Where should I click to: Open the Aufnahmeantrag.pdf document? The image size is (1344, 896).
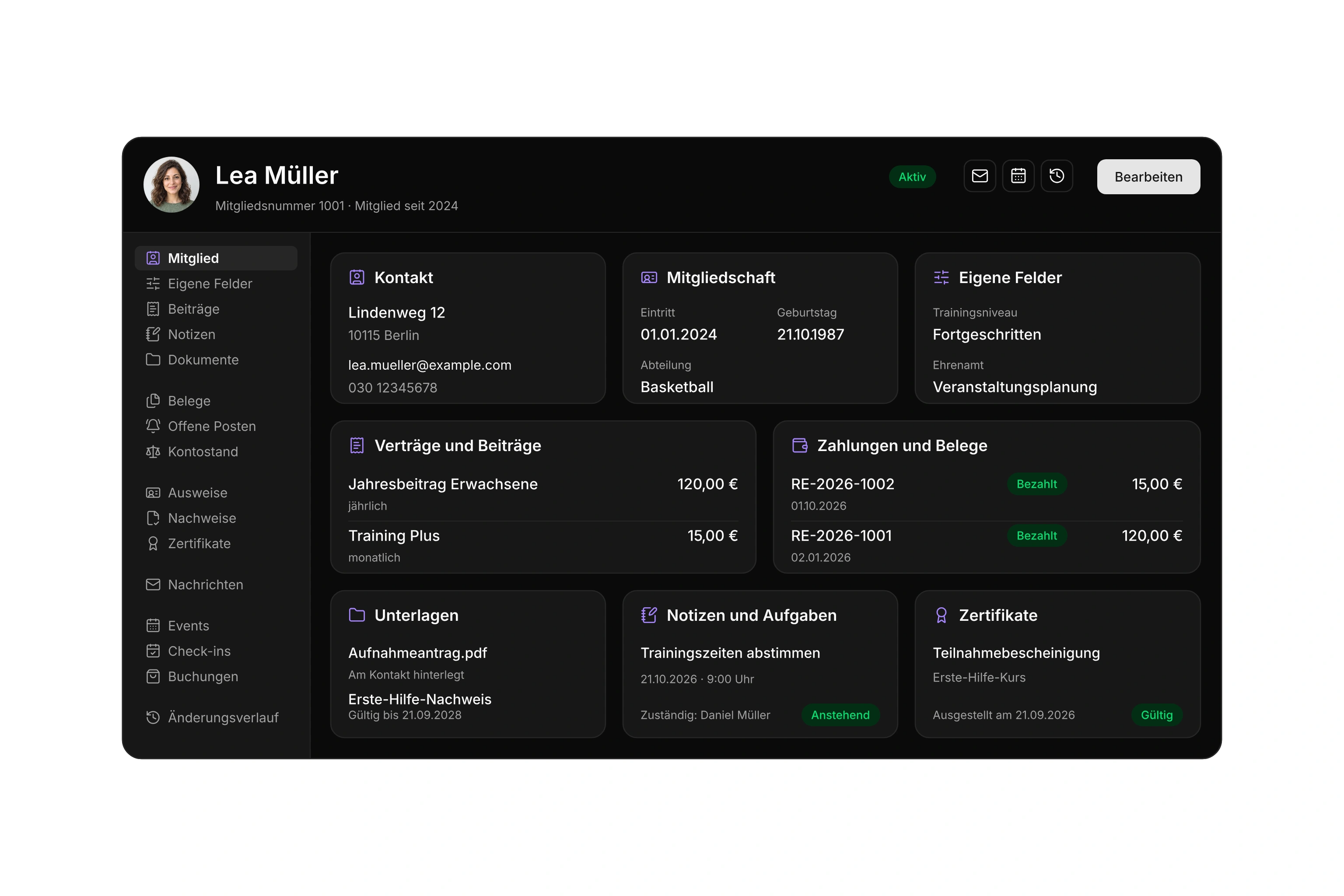click(x=417, y=653)
